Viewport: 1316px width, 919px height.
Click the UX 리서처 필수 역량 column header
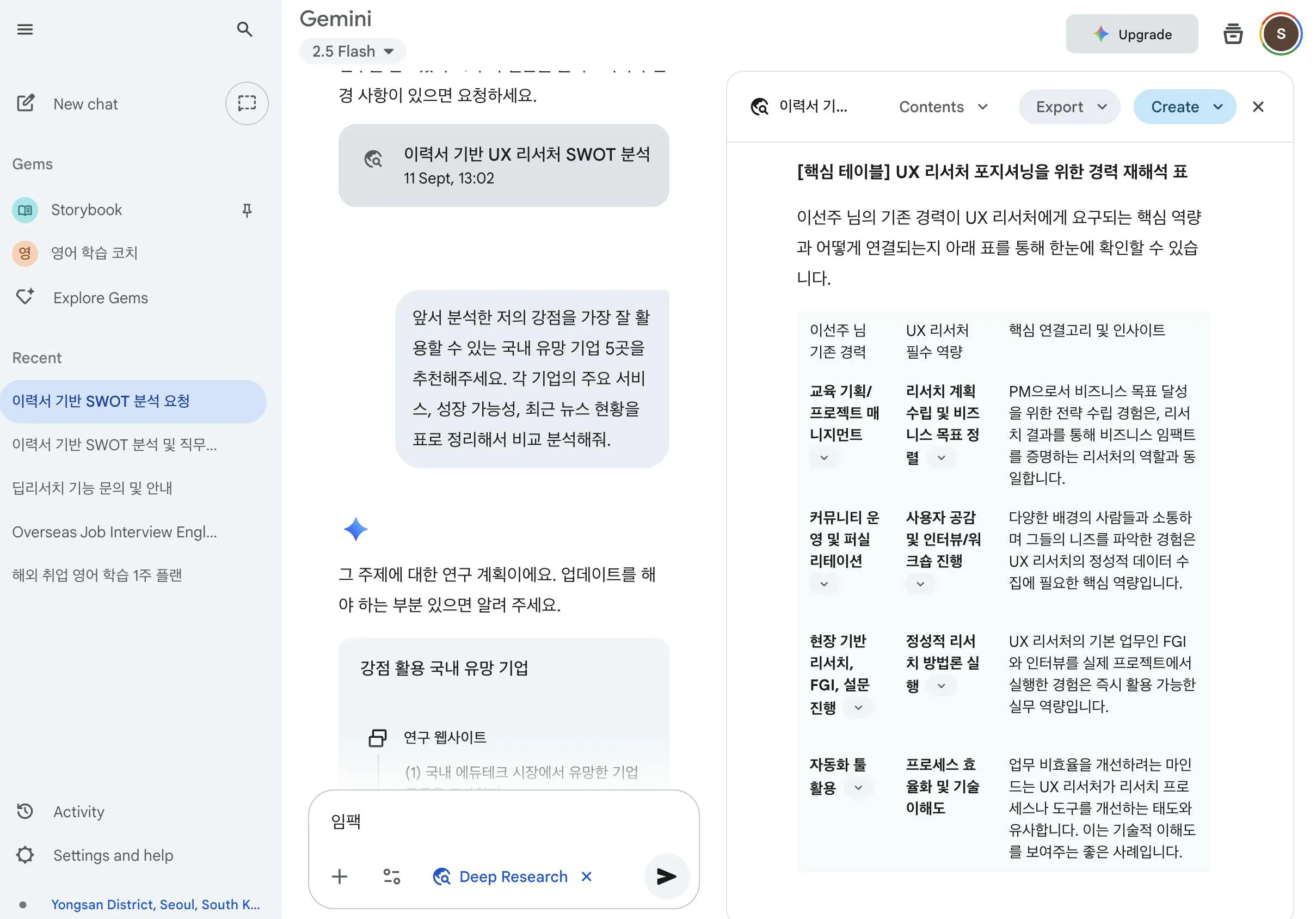tap(937, 340)
